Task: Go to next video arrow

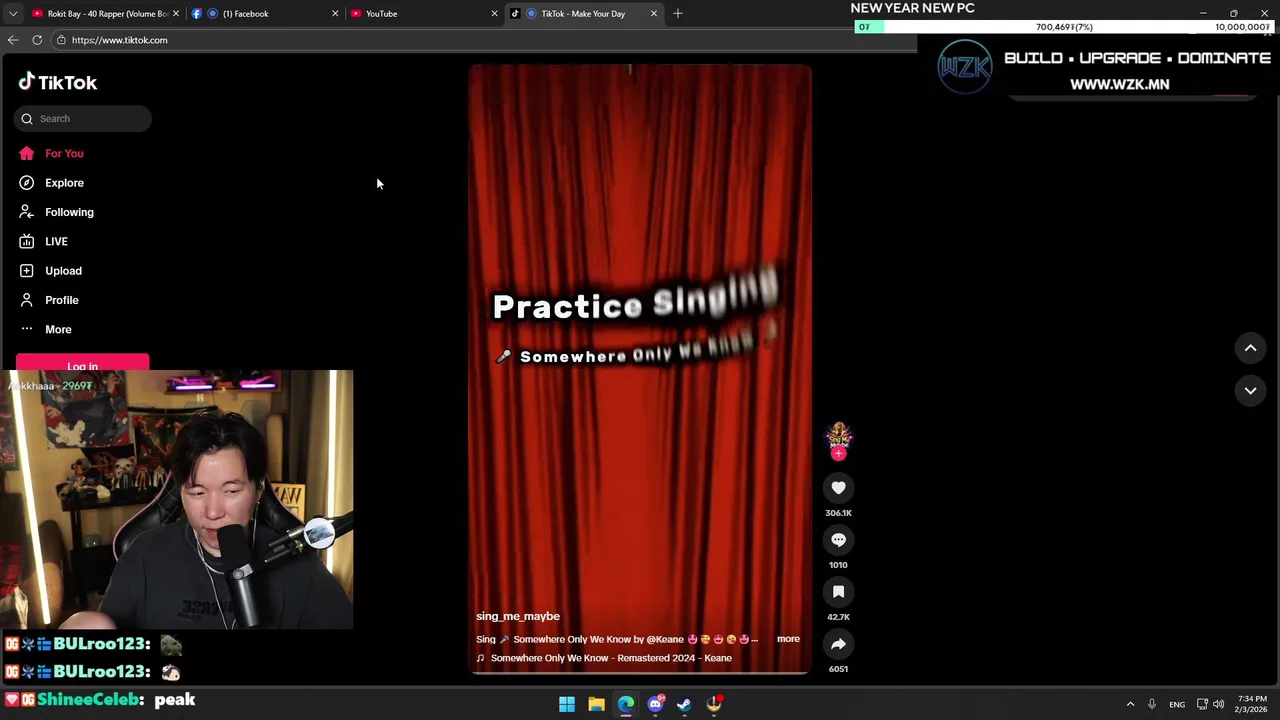Action: 1250,391
